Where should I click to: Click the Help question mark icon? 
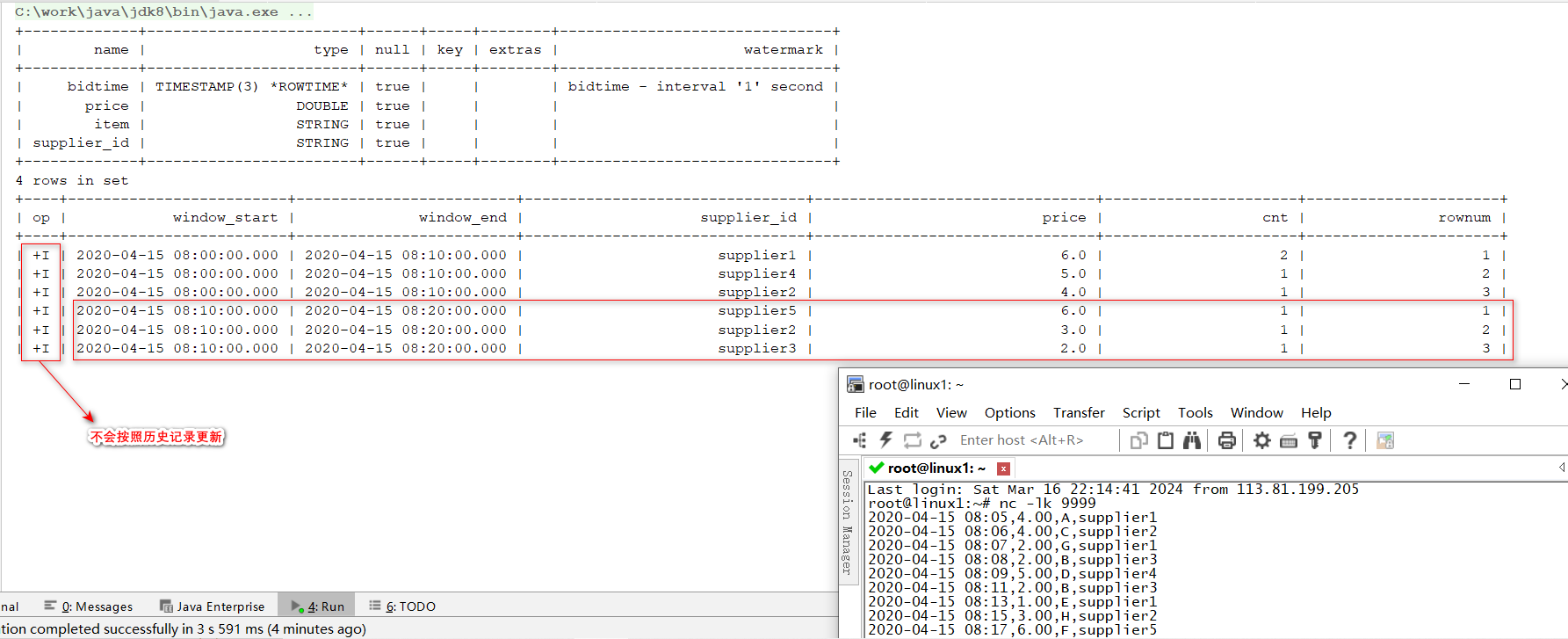point(1350,440)
